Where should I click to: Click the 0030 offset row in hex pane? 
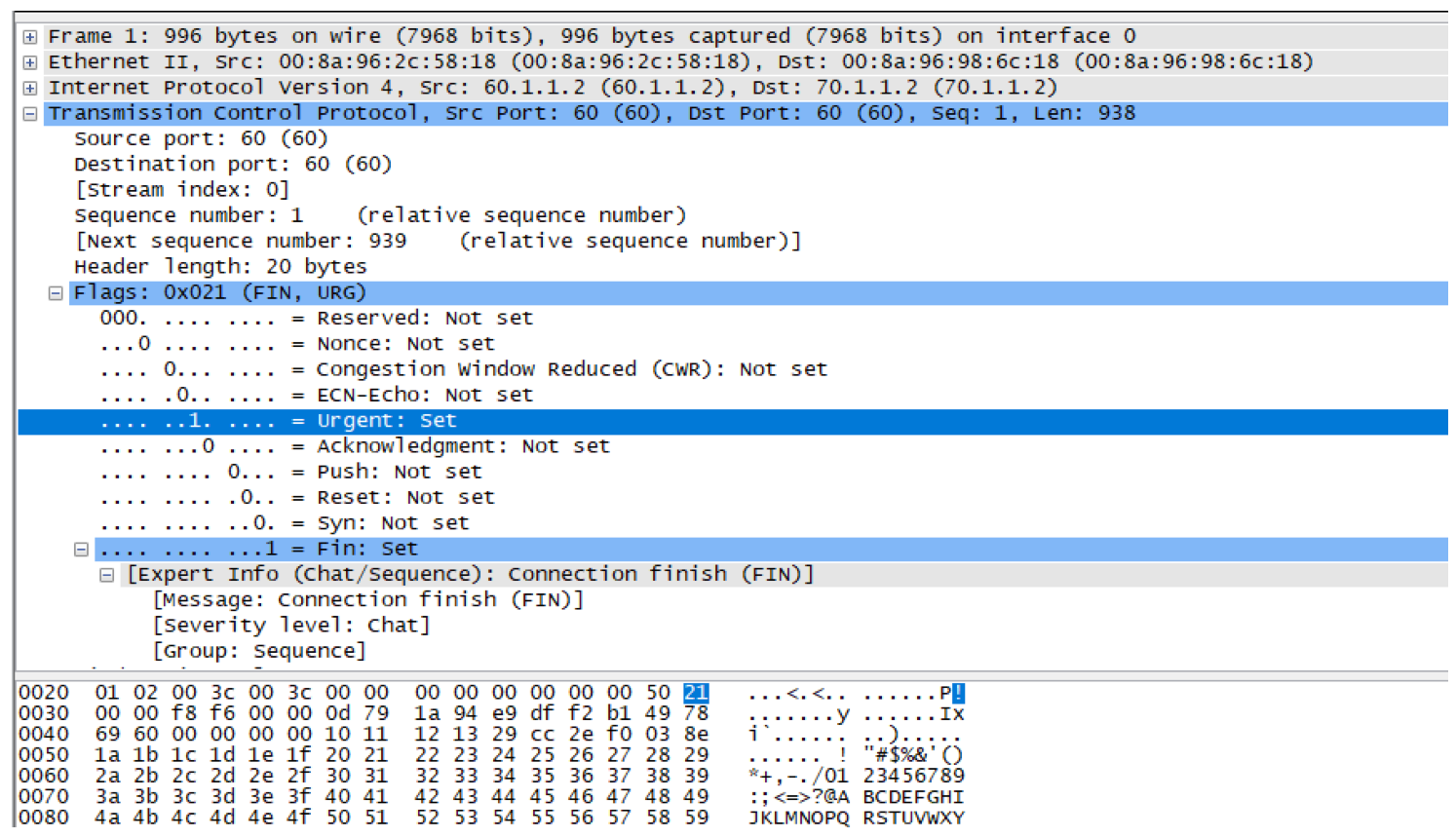tap(44, 713)
